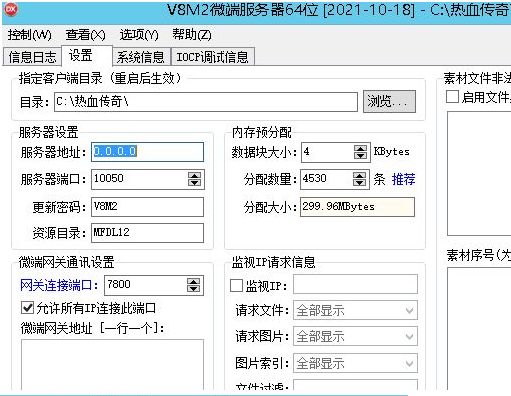This screenshot has height=396, width=511.
Task: Click the list box under 素材文件非法
Action: tap(479, 174)
